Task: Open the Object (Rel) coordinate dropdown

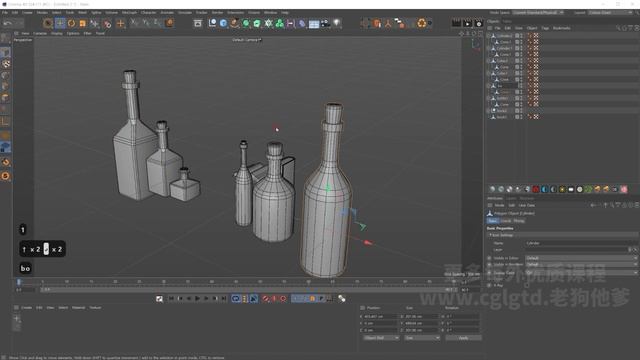Action: click(381, 338)
